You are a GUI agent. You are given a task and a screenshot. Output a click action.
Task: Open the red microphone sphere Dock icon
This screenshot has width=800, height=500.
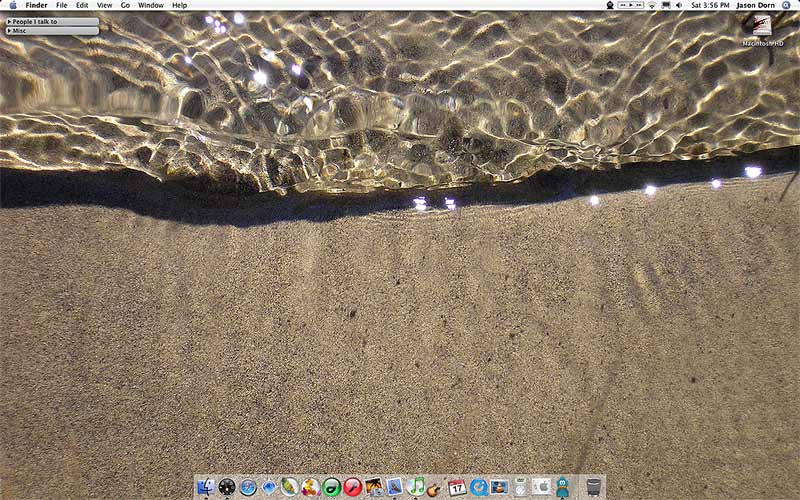point(353,487)
